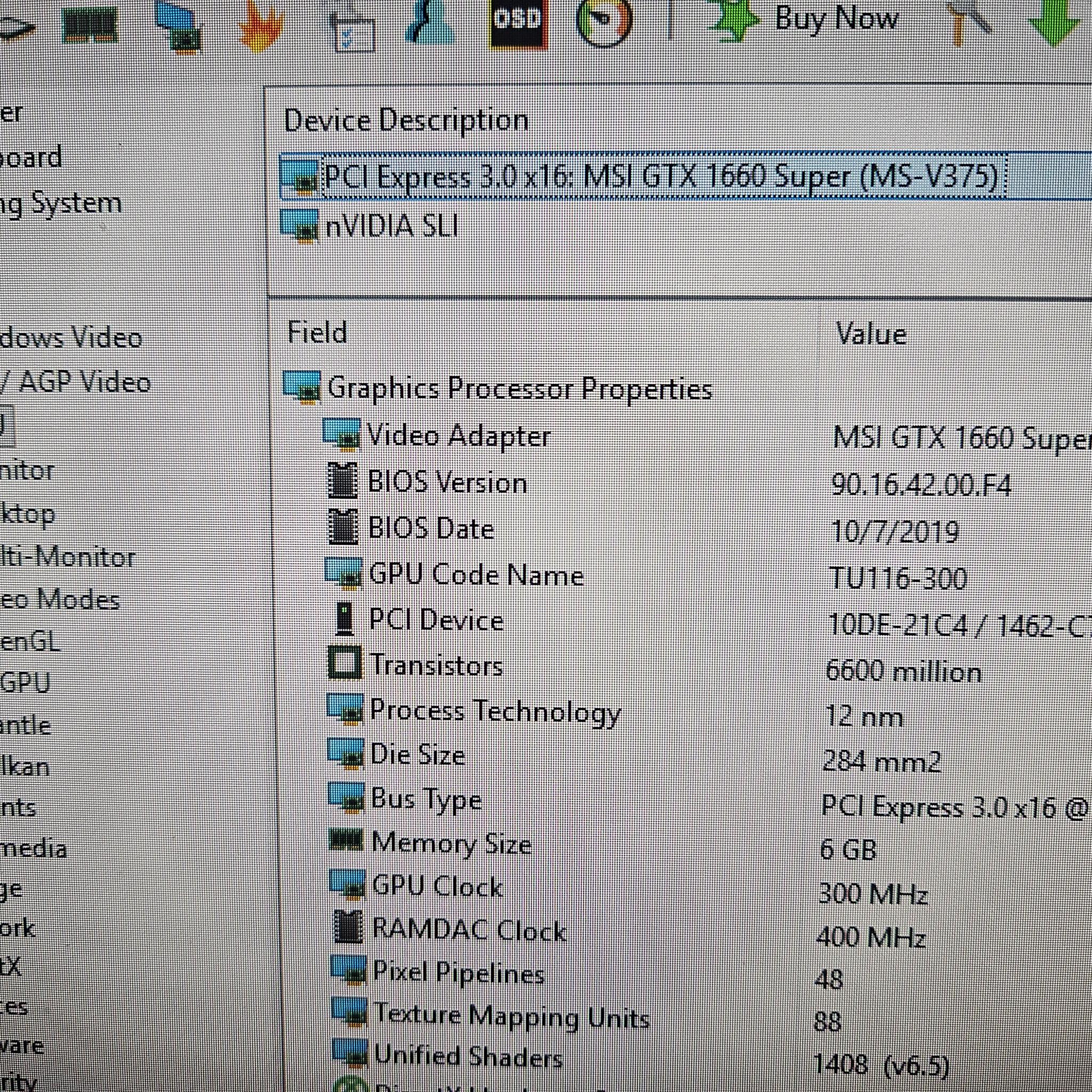Click the Pixel Pipelines row icon

349,969
